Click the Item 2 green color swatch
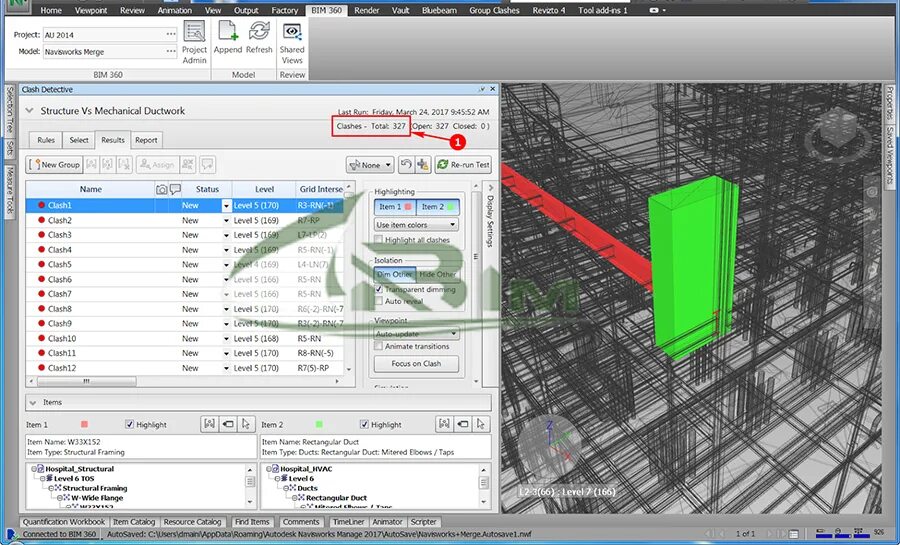The width and height of the screenshot is (900, 545). pyautogui.click(x=319, y=425)
